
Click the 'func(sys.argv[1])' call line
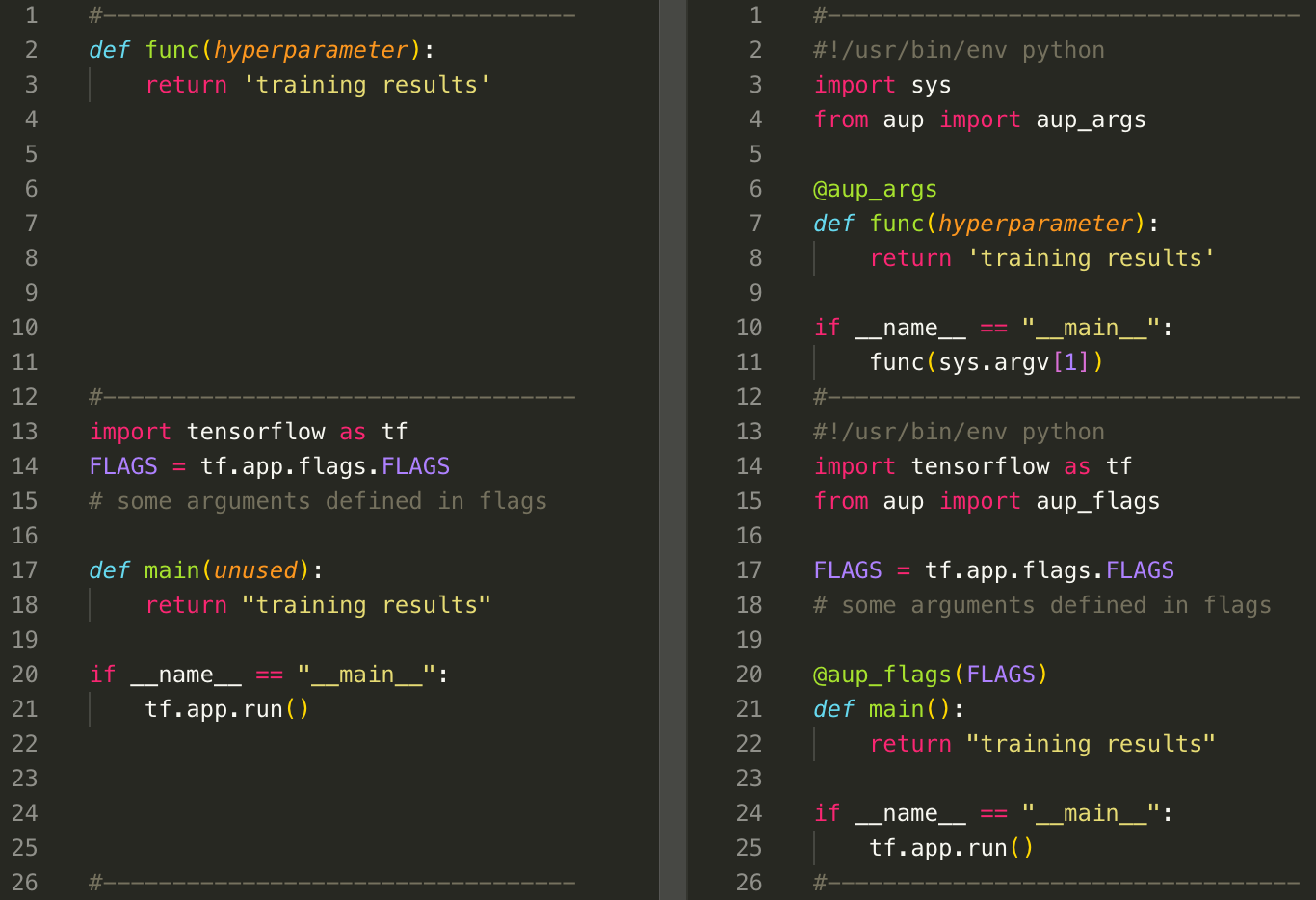click(987, 362)
